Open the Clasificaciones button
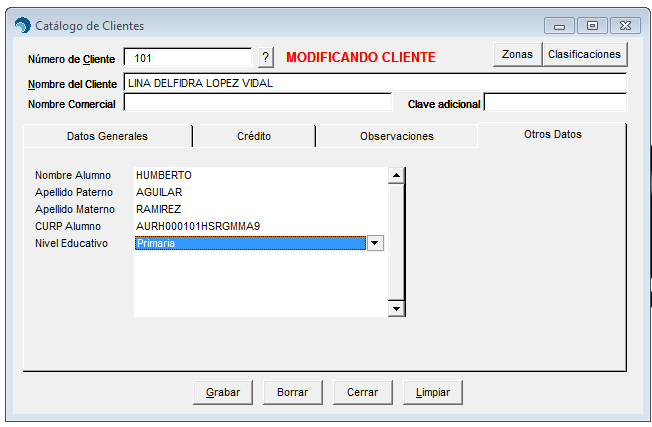 click(584, 55)
